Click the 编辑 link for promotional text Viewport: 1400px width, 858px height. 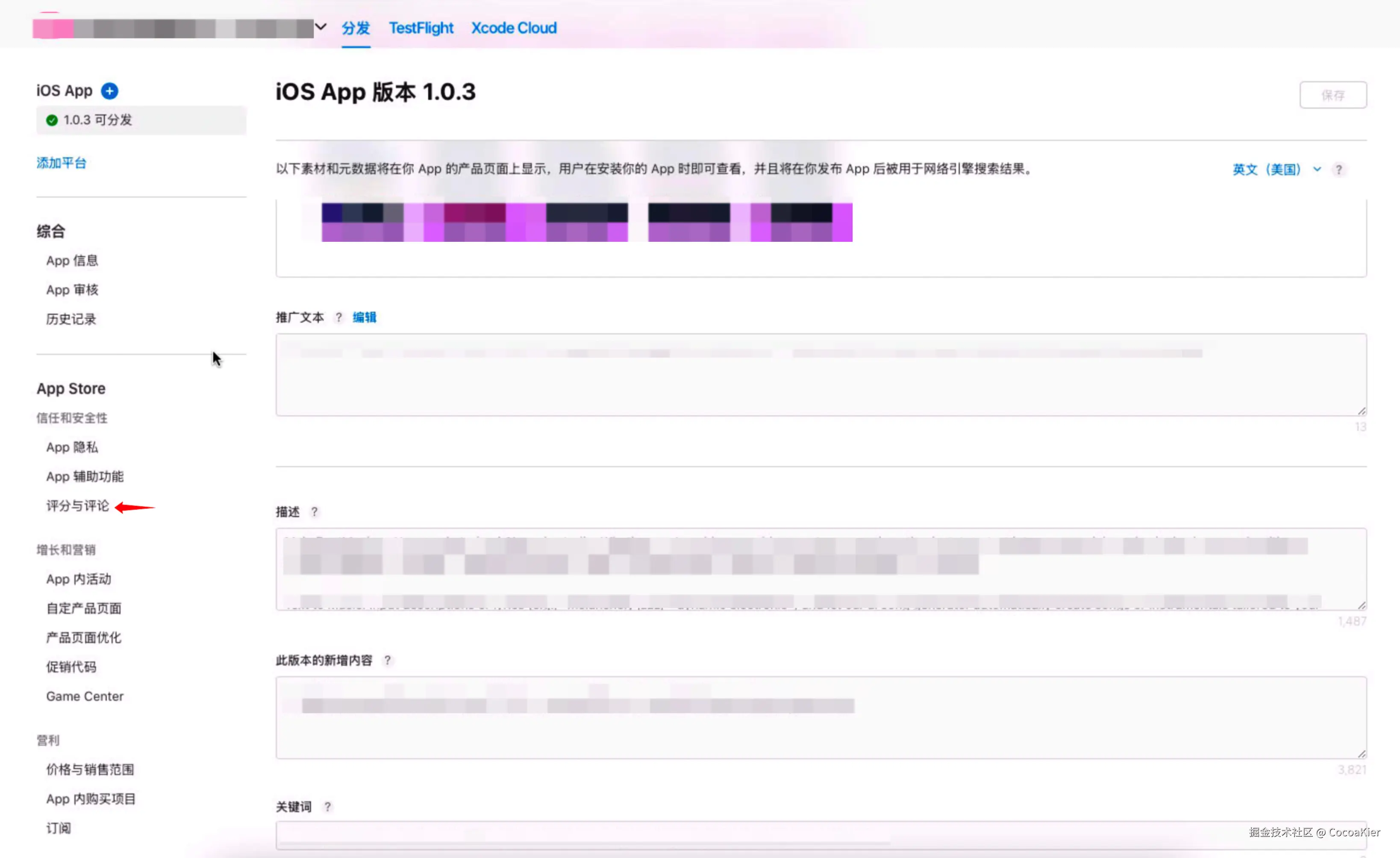click(x=364, y=317)
